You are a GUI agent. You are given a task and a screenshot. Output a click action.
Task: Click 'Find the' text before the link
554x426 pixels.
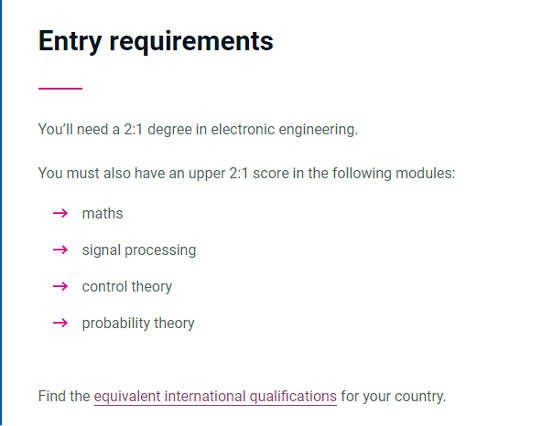[x=64, y=396]
